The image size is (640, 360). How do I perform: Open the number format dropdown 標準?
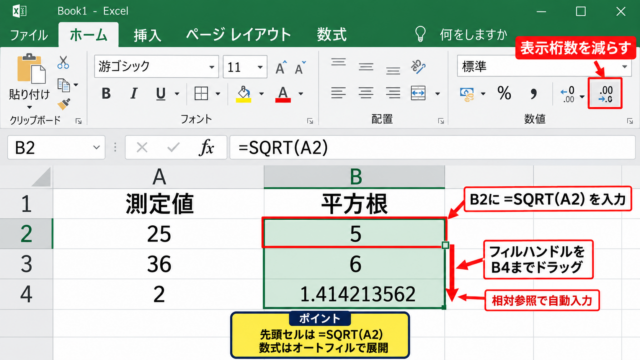click(624, 67)
